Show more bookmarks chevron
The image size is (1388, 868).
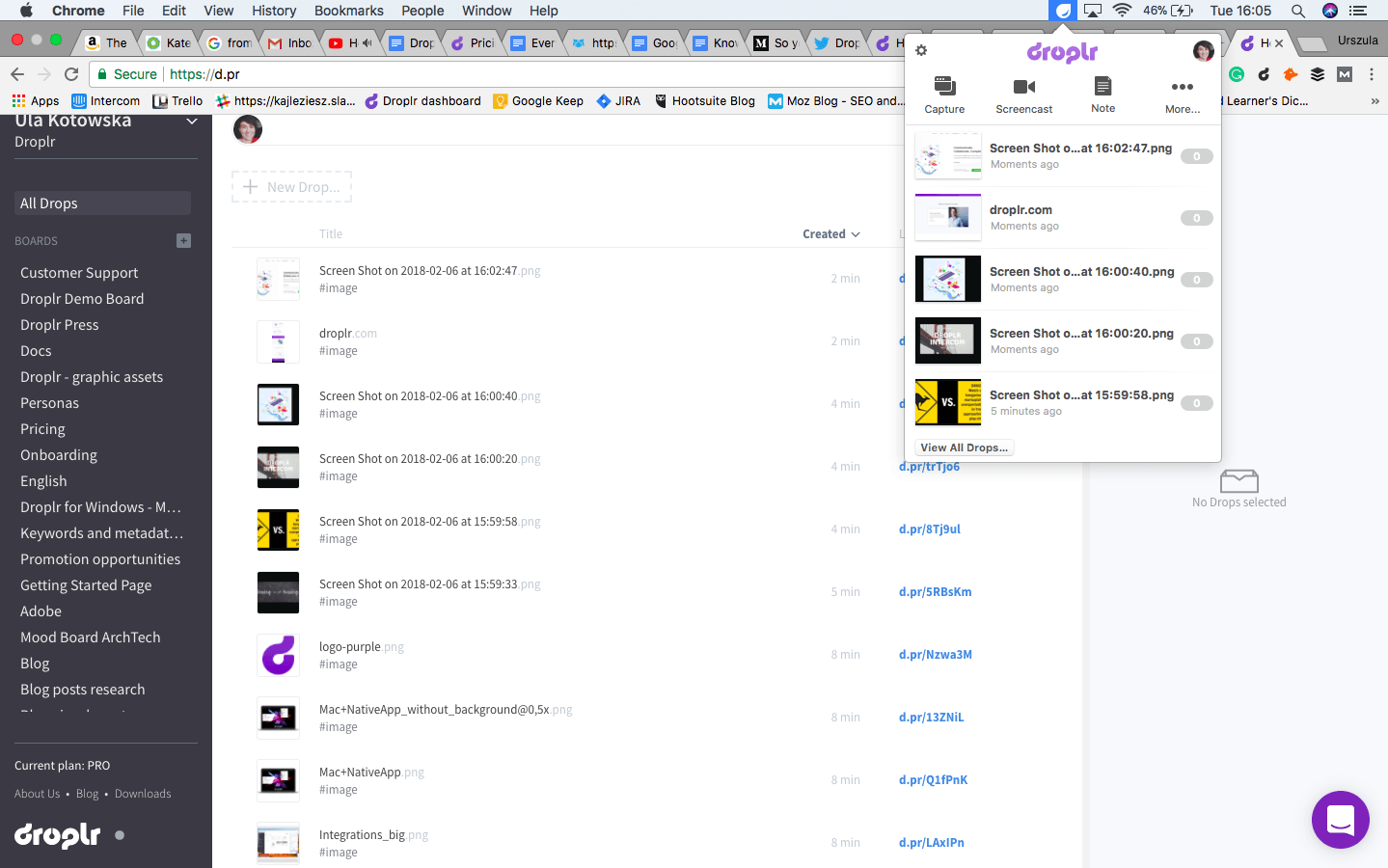point(1374,100)
